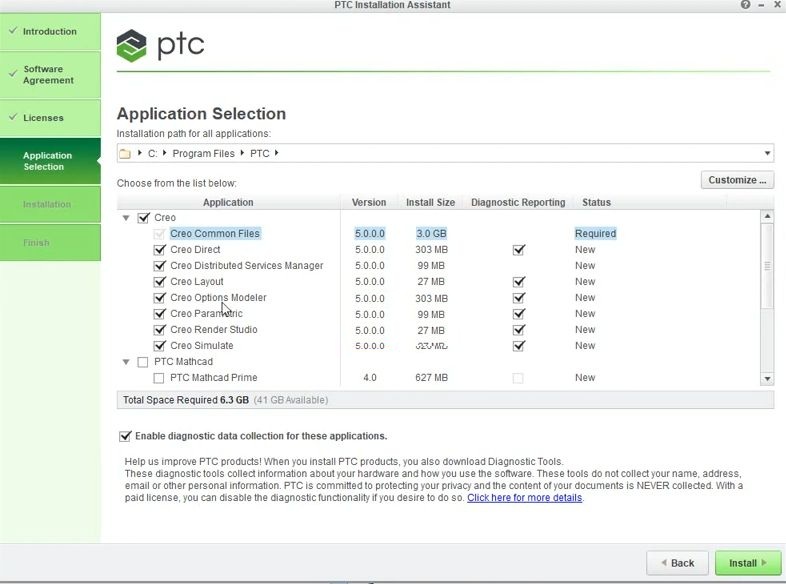786x584 pixels.
Task: Check PTC Mathcad Prime checkbox
Action: point(159,378)
